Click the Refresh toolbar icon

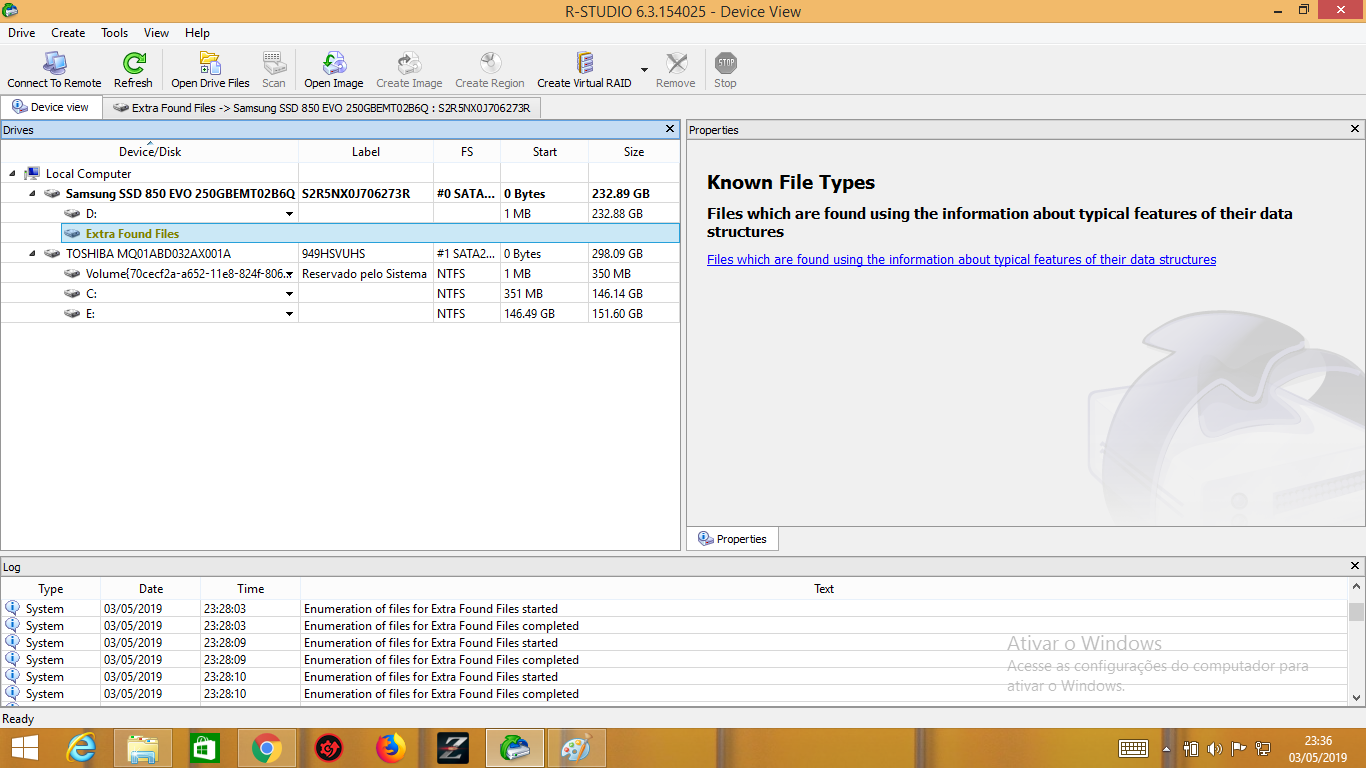tap(133, 70)
